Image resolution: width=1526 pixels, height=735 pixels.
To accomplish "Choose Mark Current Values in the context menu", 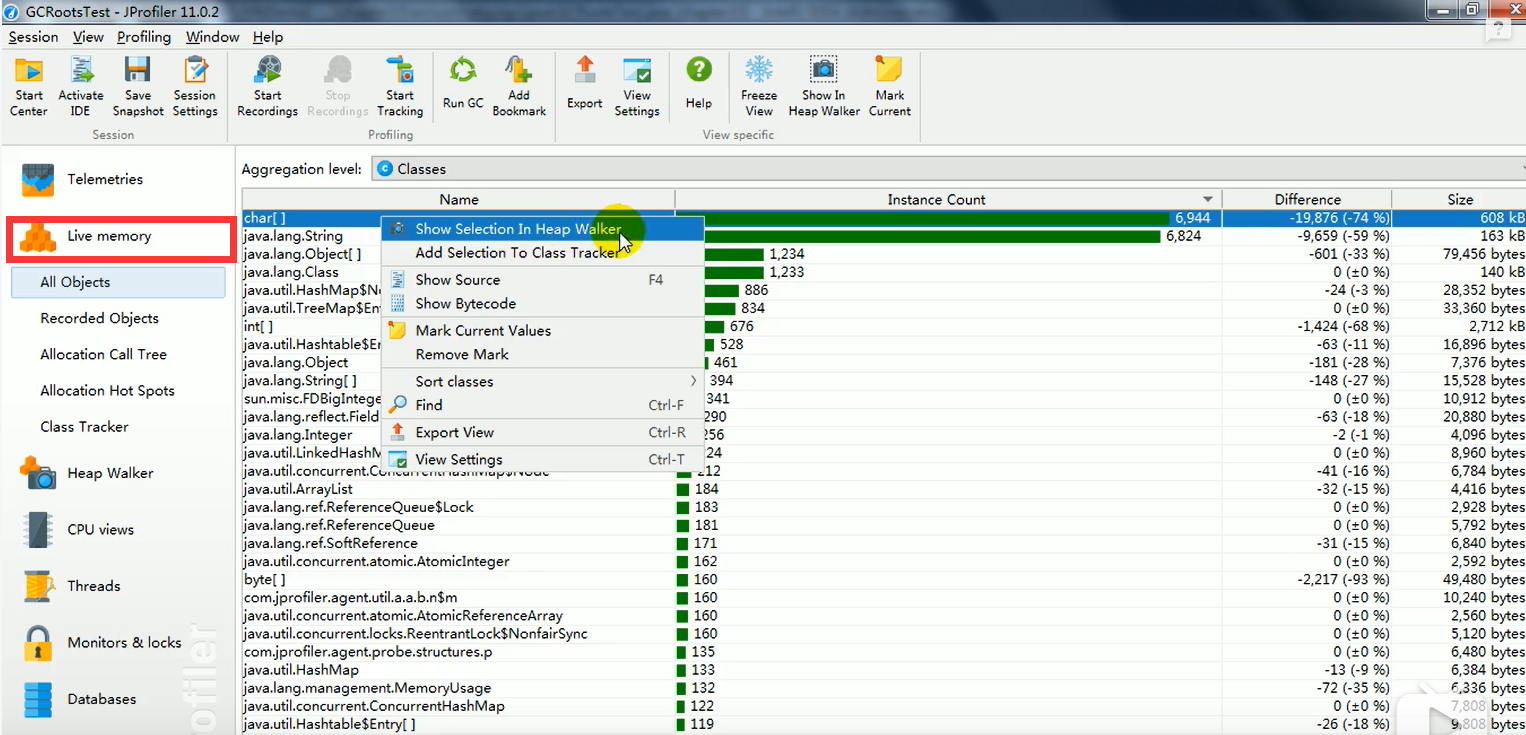I will coord(543,331).
